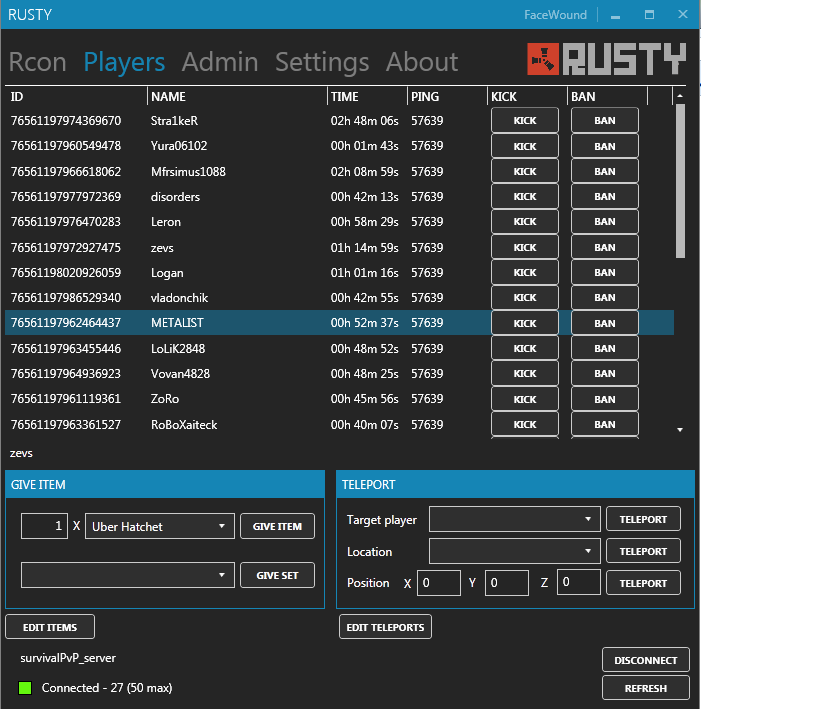Image resolution: width=816 pixels, height=709 pixels.
Task: Go to the Settings tab
Action: click(x=322, y=62)
